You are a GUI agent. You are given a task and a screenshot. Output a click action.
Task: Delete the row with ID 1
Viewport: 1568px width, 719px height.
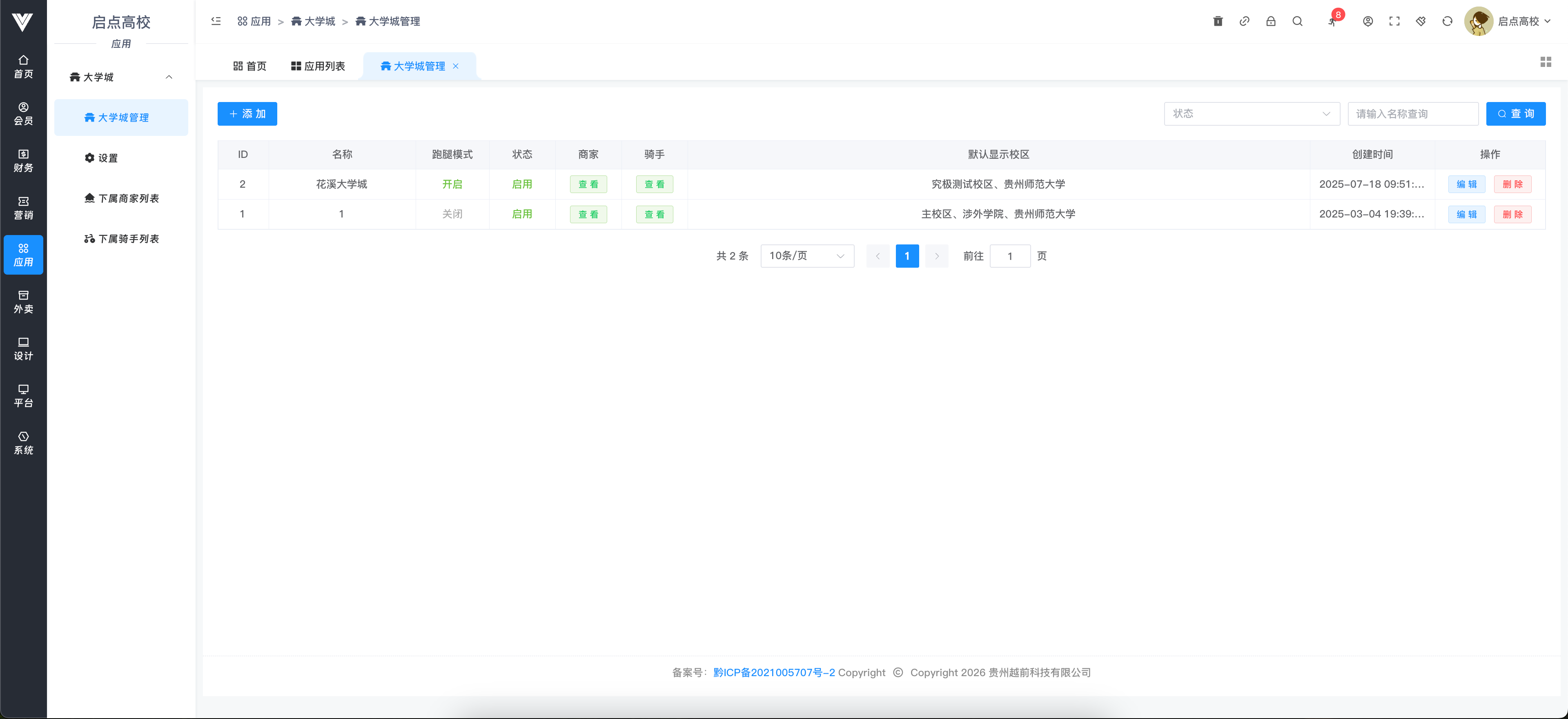[1512, 214]
